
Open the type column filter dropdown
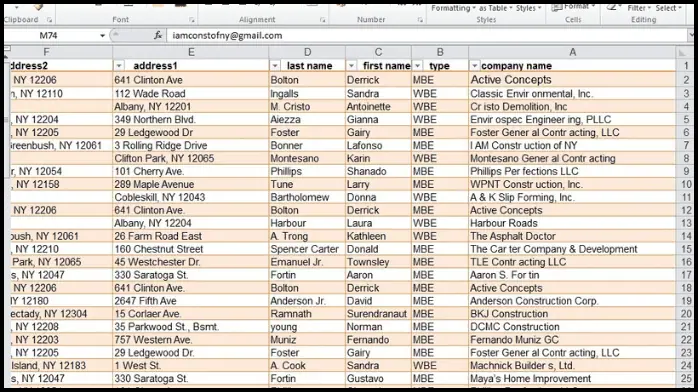tap(418, 66)
